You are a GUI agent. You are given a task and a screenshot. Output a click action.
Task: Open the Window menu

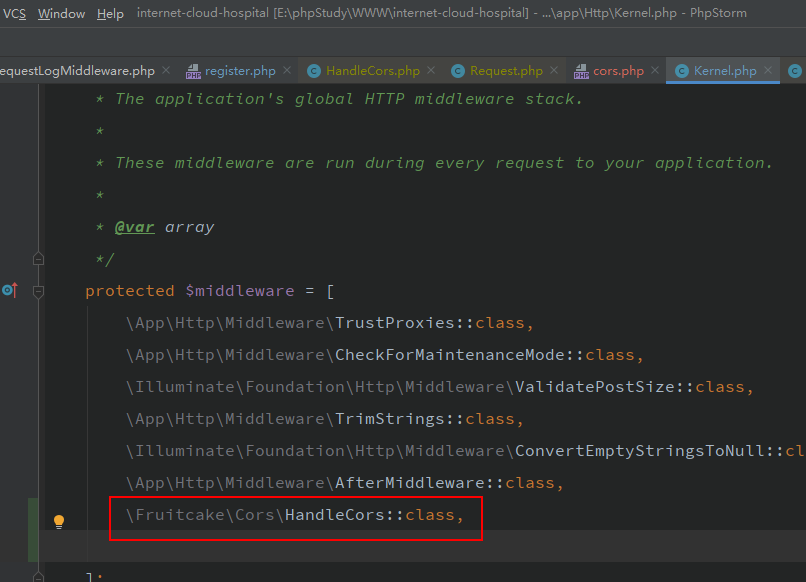[61, 14]
